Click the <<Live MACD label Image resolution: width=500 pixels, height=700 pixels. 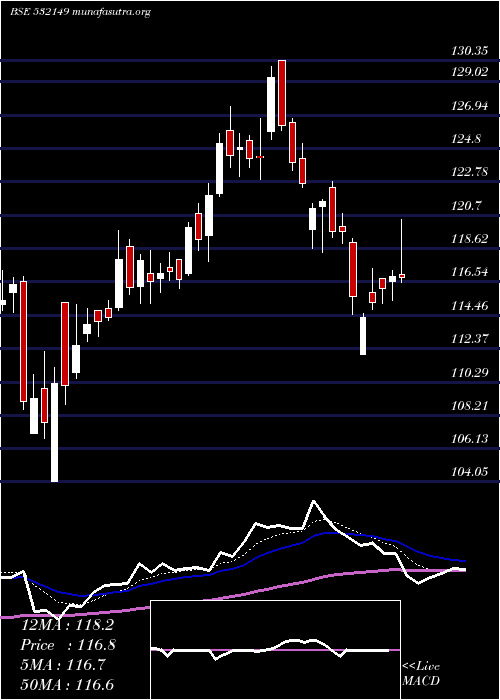421,674
